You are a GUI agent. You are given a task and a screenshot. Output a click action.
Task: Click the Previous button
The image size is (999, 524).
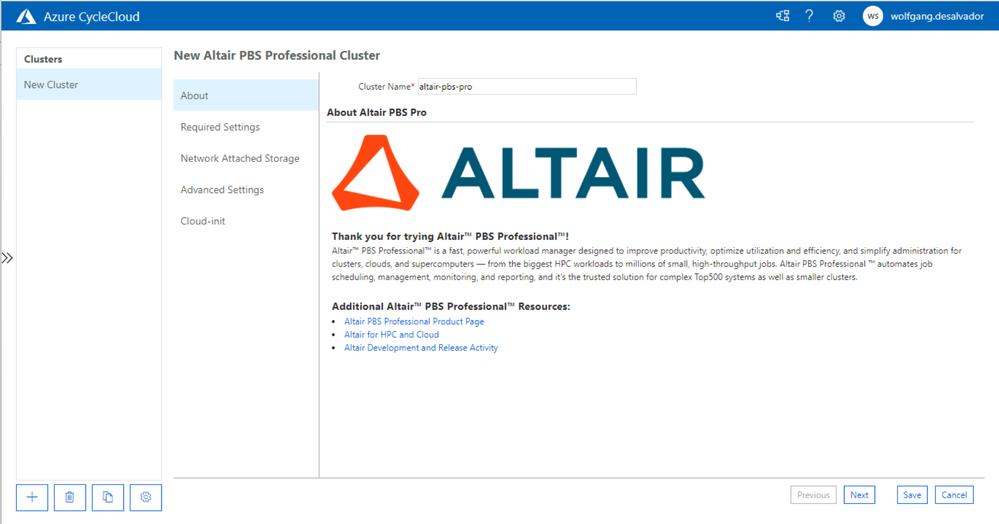tap(814, 495)
